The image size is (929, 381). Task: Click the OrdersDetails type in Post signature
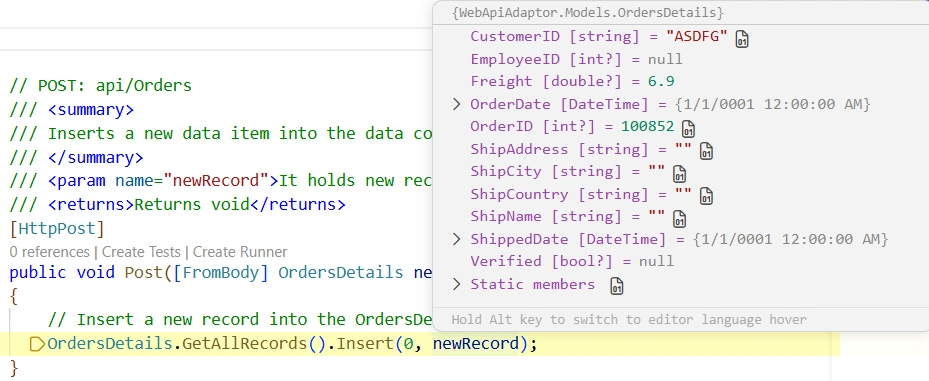pos(341,273)
